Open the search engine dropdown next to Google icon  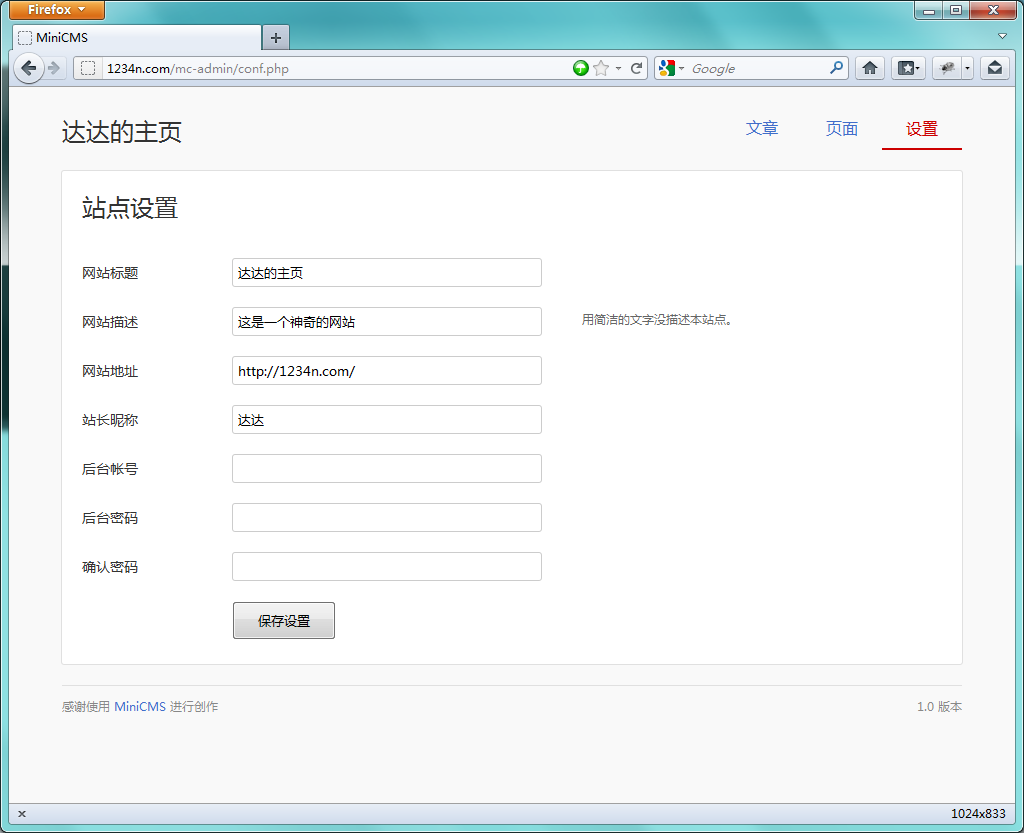point(682,69)
